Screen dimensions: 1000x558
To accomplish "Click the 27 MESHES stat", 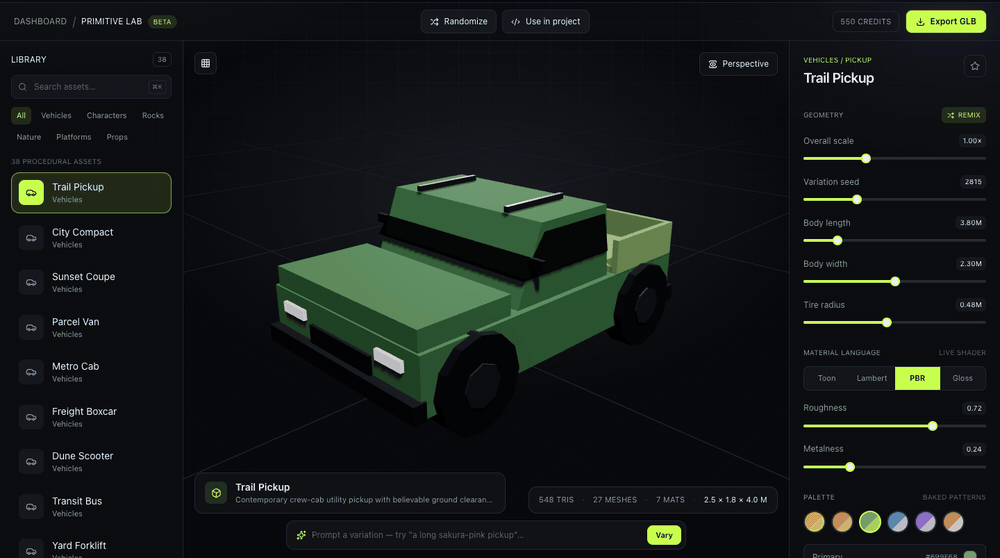I will (615, 500).
